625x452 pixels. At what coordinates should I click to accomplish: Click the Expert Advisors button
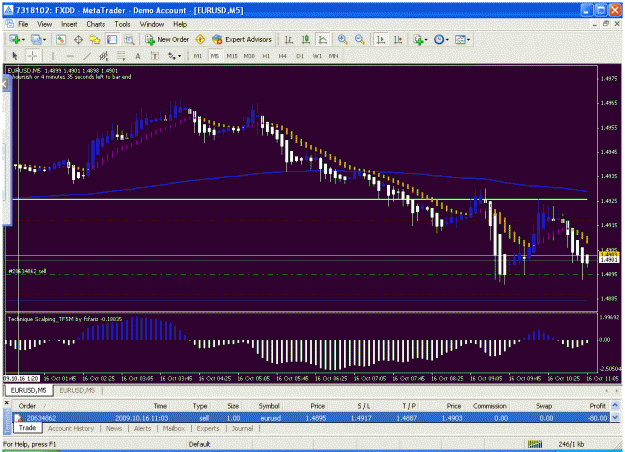pyautogui.click(x=242, y=39)
